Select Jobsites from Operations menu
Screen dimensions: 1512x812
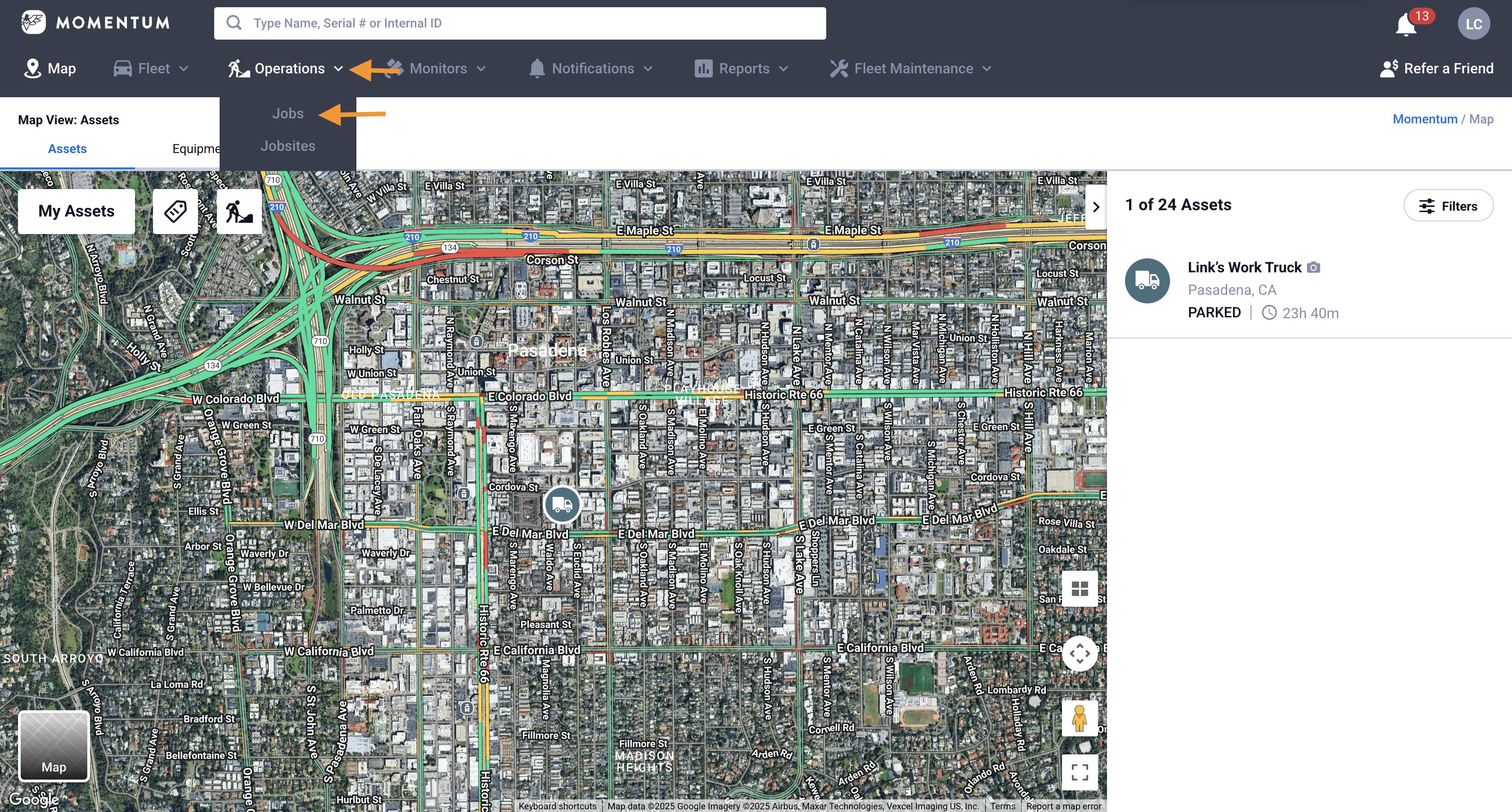(x=288, y=145)
